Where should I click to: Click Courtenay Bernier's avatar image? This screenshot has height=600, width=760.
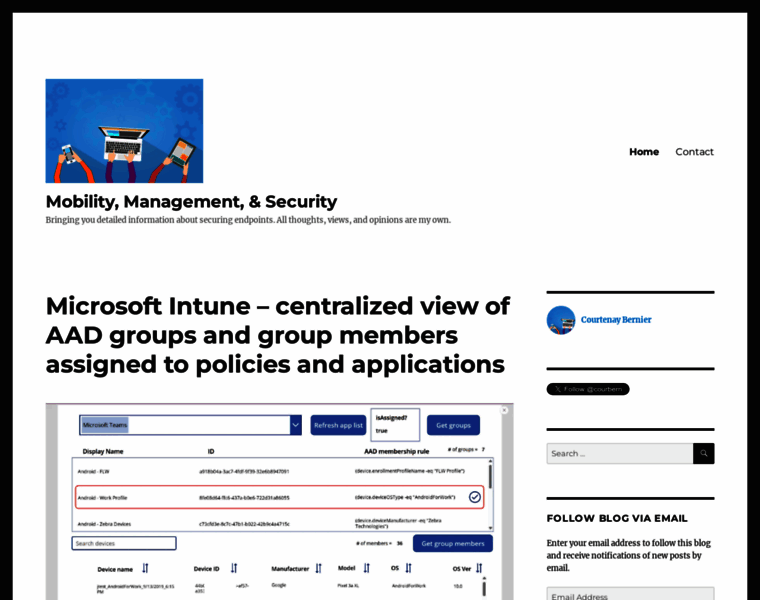561,320
